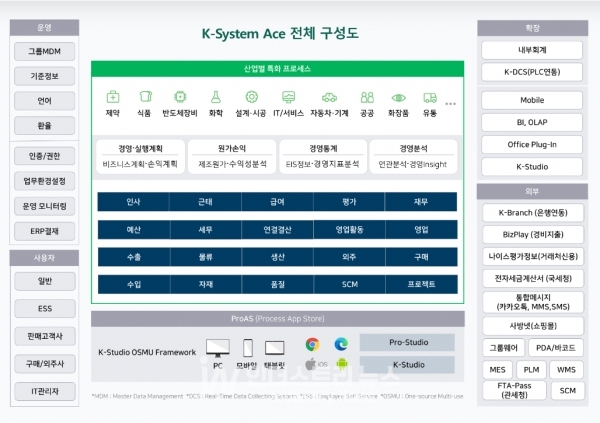Click the Edge browser icon
This screenshot has width=600, height=423.
point(341,344)
